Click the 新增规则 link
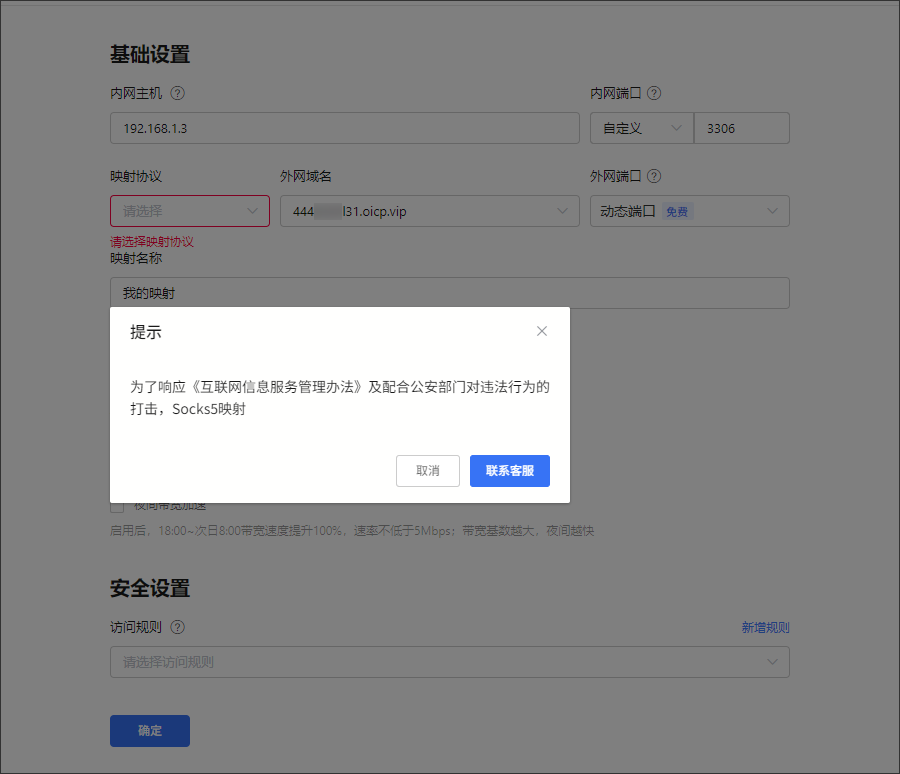This screenshot has width=900, height=774. [765, 628]
